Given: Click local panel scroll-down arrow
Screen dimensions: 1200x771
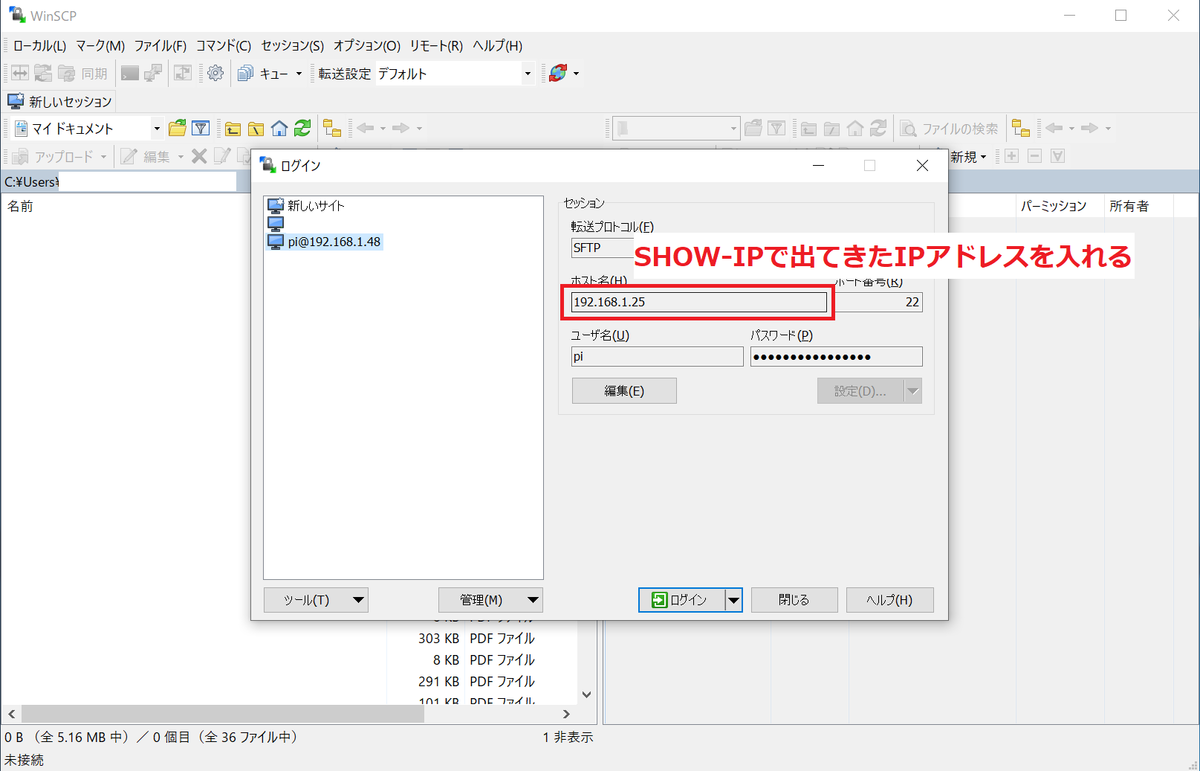Looking at the screenshot, I should pos(587,694).
